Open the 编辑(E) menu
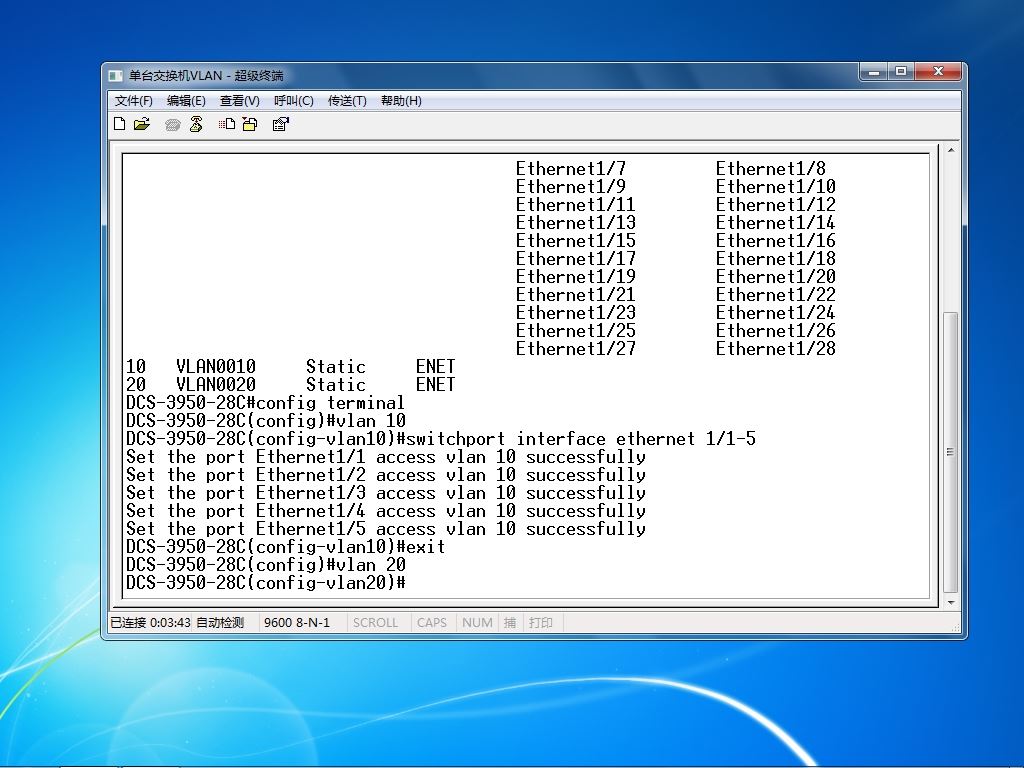The width and height of the screenshot is (1024, 768). point(186,101)
